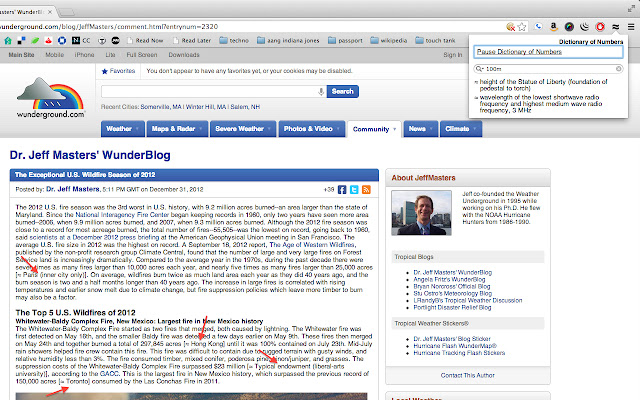Open the Weather dropdown menu
640x400 pixels.
coord(122,129)
